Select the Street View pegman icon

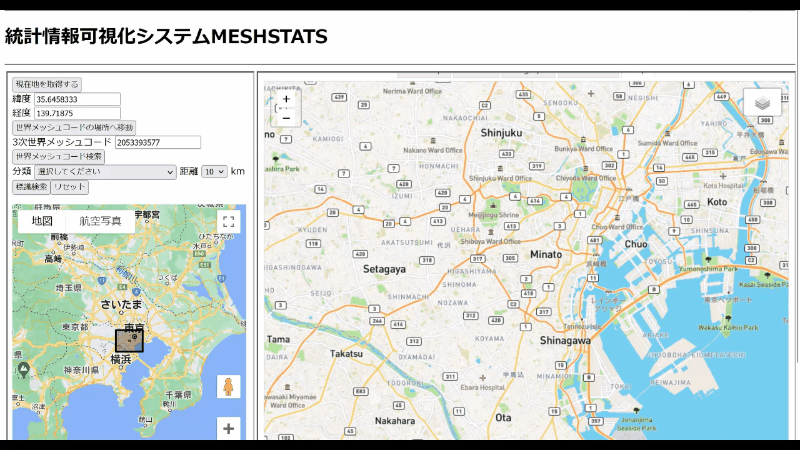[229, 387]
